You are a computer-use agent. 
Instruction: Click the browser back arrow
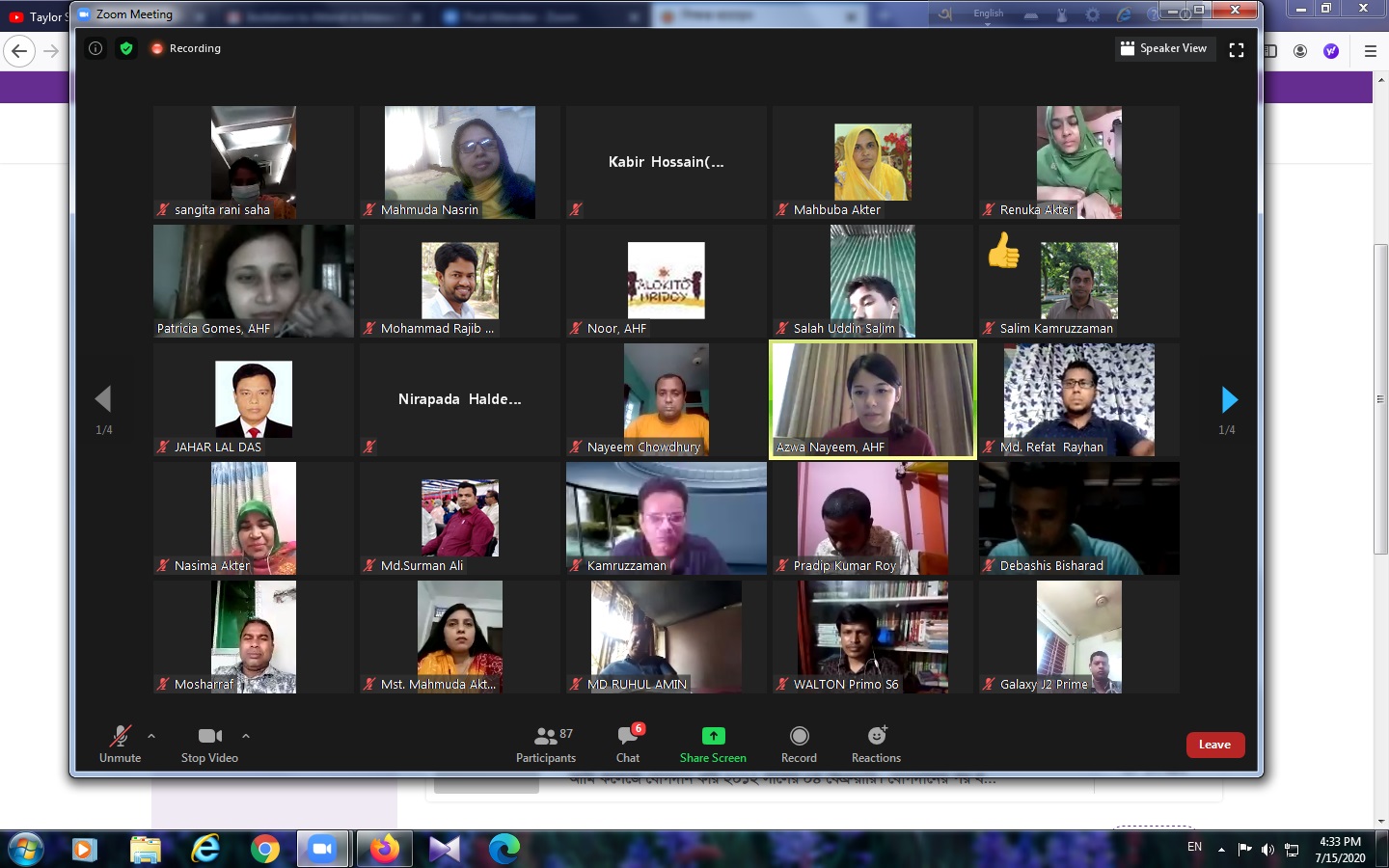[19, 51]
